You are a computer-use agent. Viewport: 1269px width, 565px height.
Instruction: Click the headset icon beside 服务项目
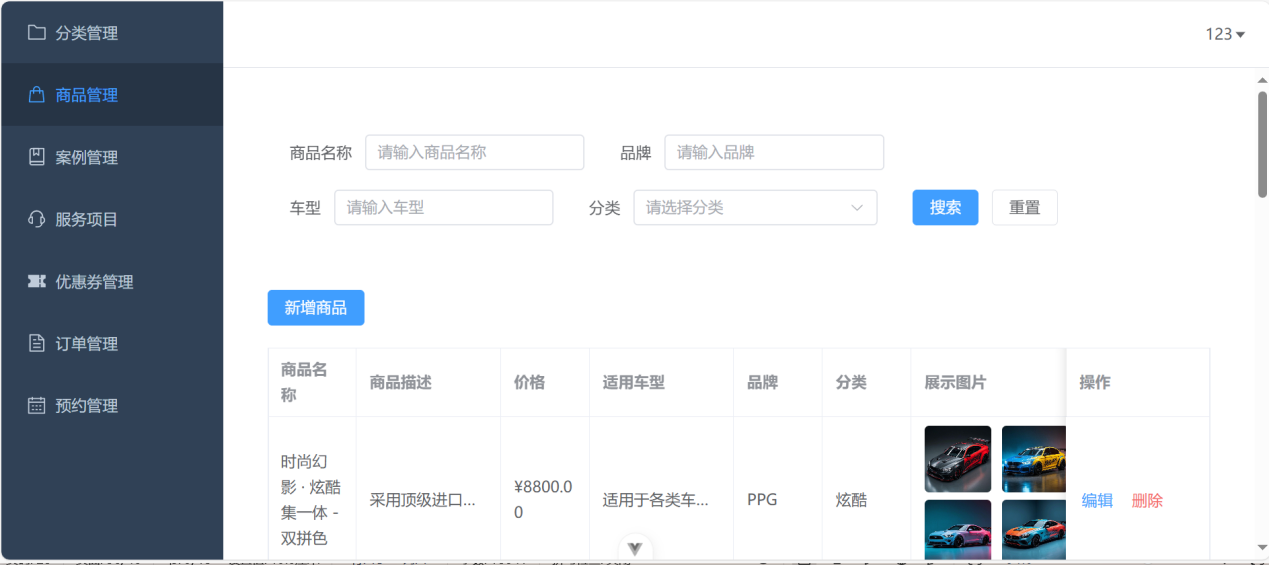click(37, 219)
